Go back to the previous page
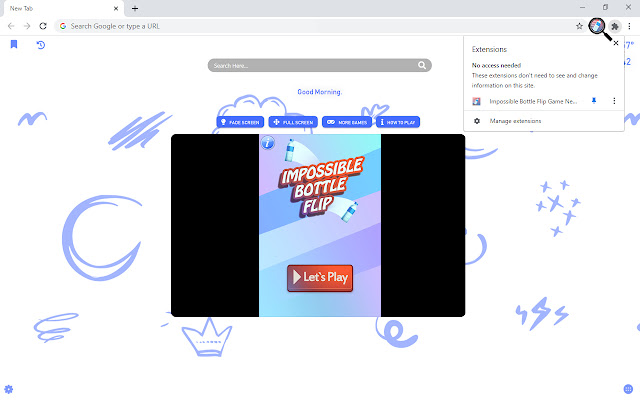 click(11, 26)
